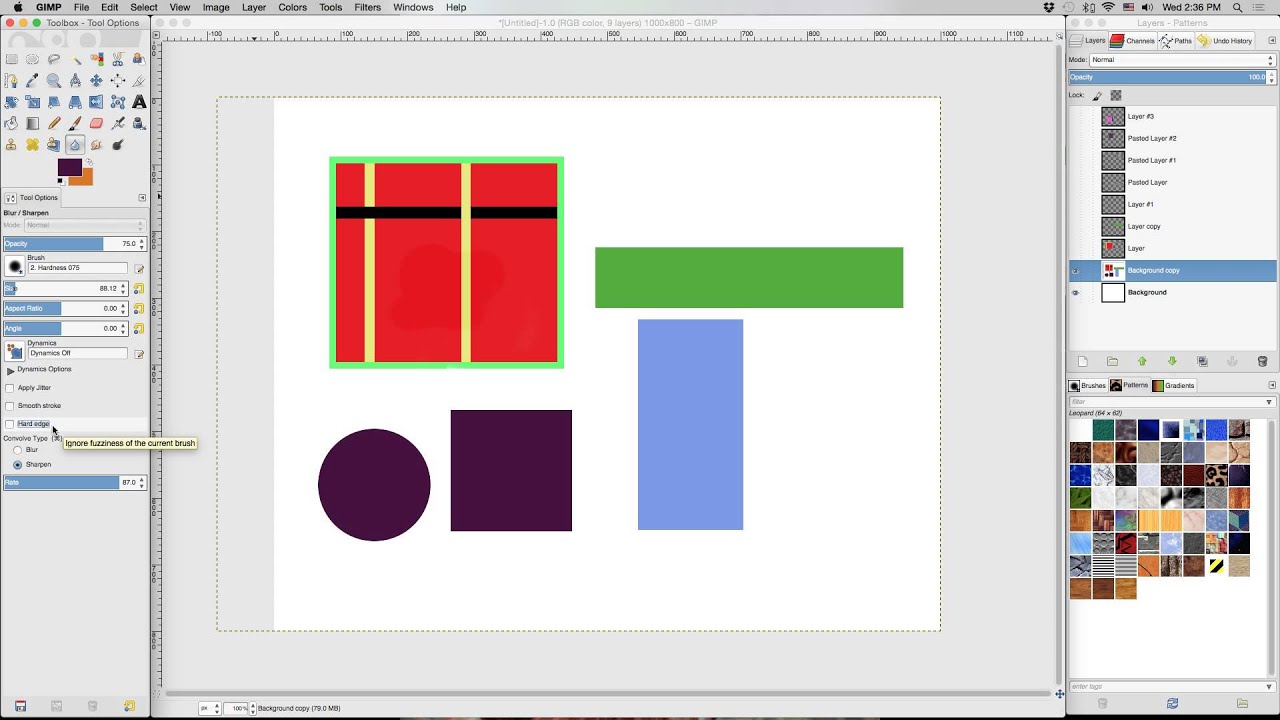Toggle lock alpha channel checkerboard icon
This screenshot has width=1280, height=720.
[x=1116, y=96]
